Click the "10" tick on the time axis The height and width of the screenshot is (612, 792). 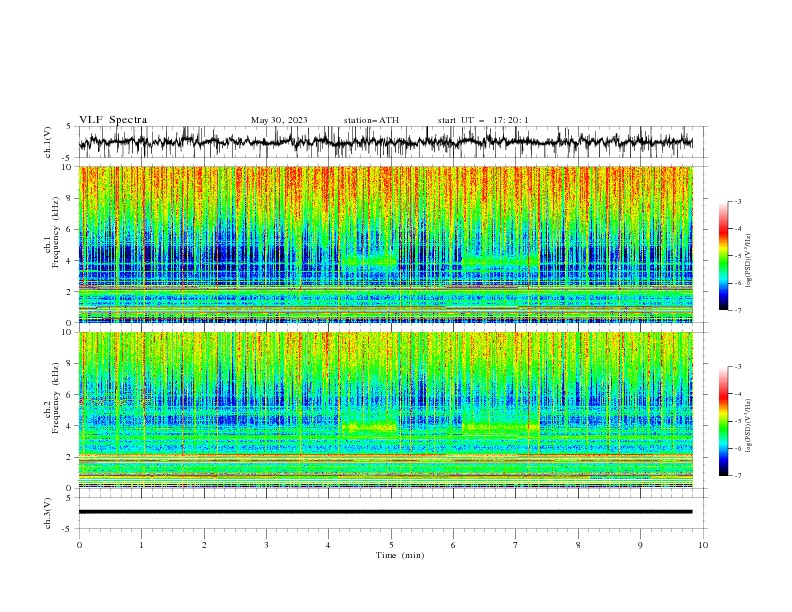[703, 545]
